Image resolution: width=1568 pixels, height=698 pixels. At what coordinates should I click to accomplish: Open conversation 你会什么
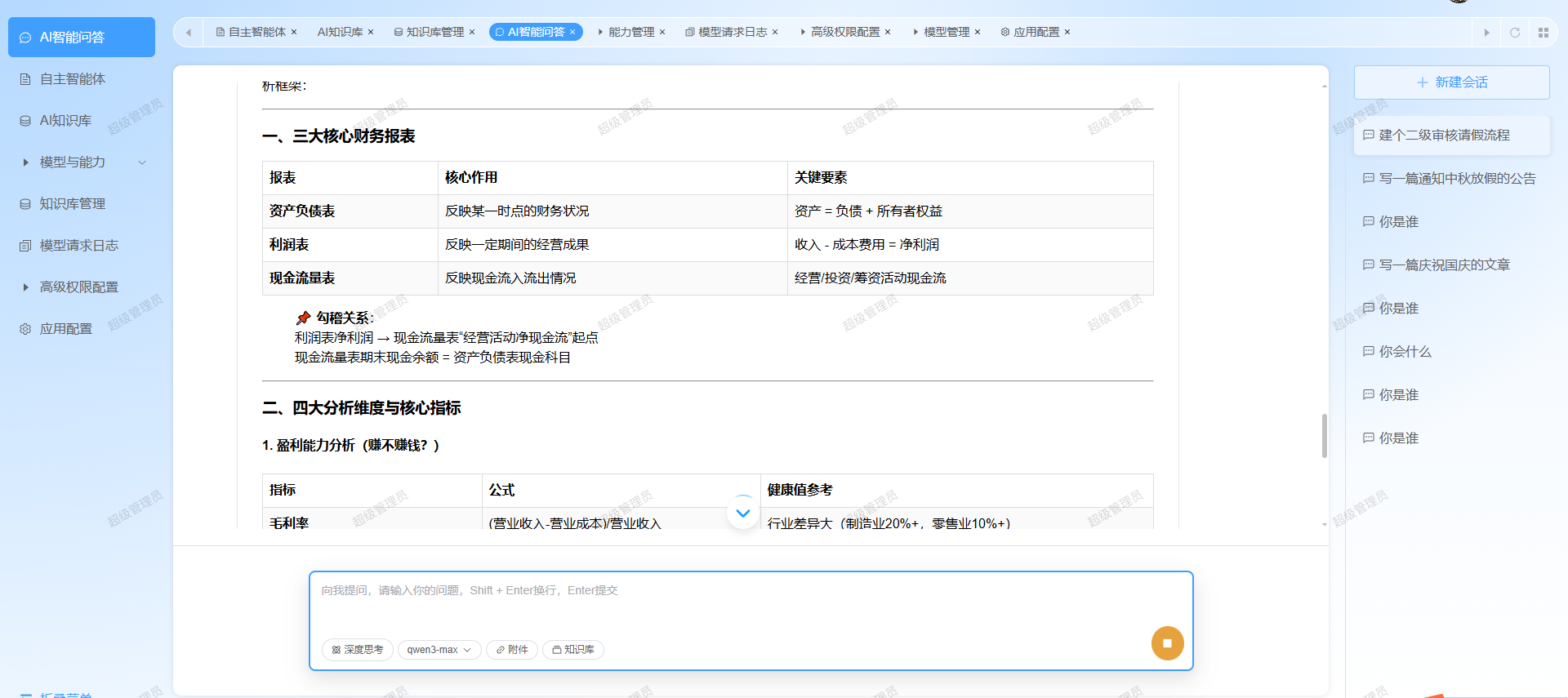pos(1452,352)
